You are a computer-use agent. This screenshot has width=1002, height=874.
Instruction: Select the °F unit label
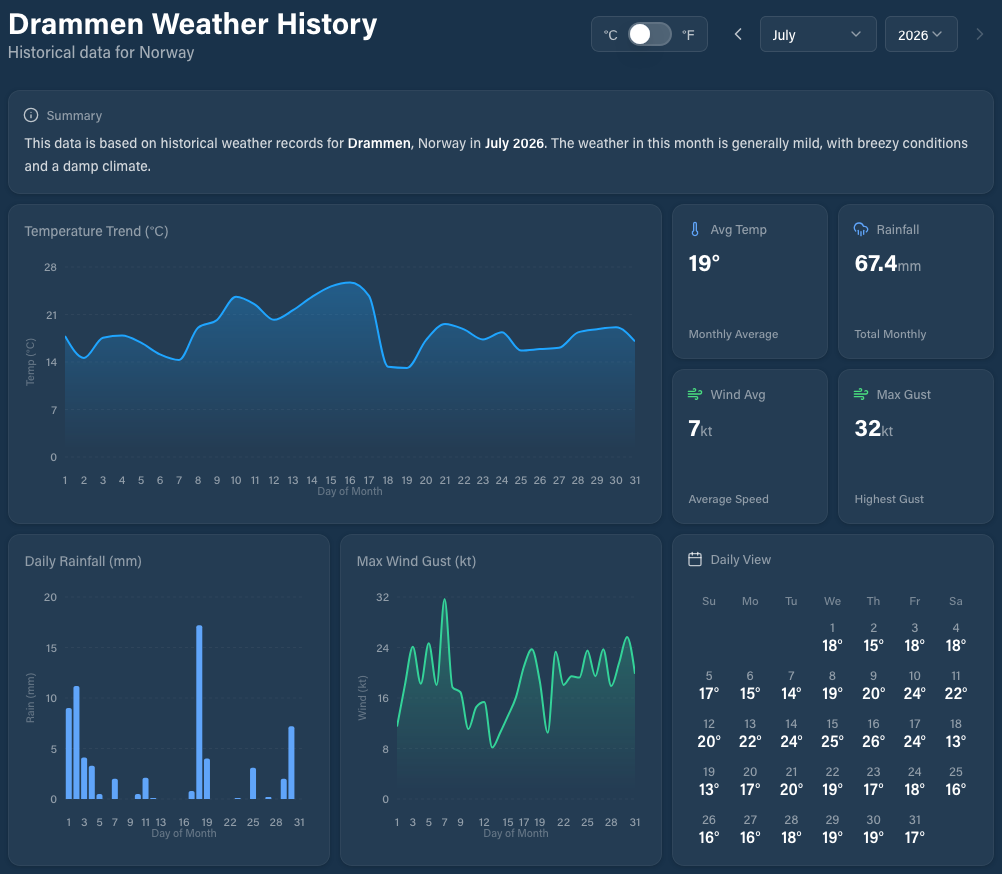(x=688, y=35)
